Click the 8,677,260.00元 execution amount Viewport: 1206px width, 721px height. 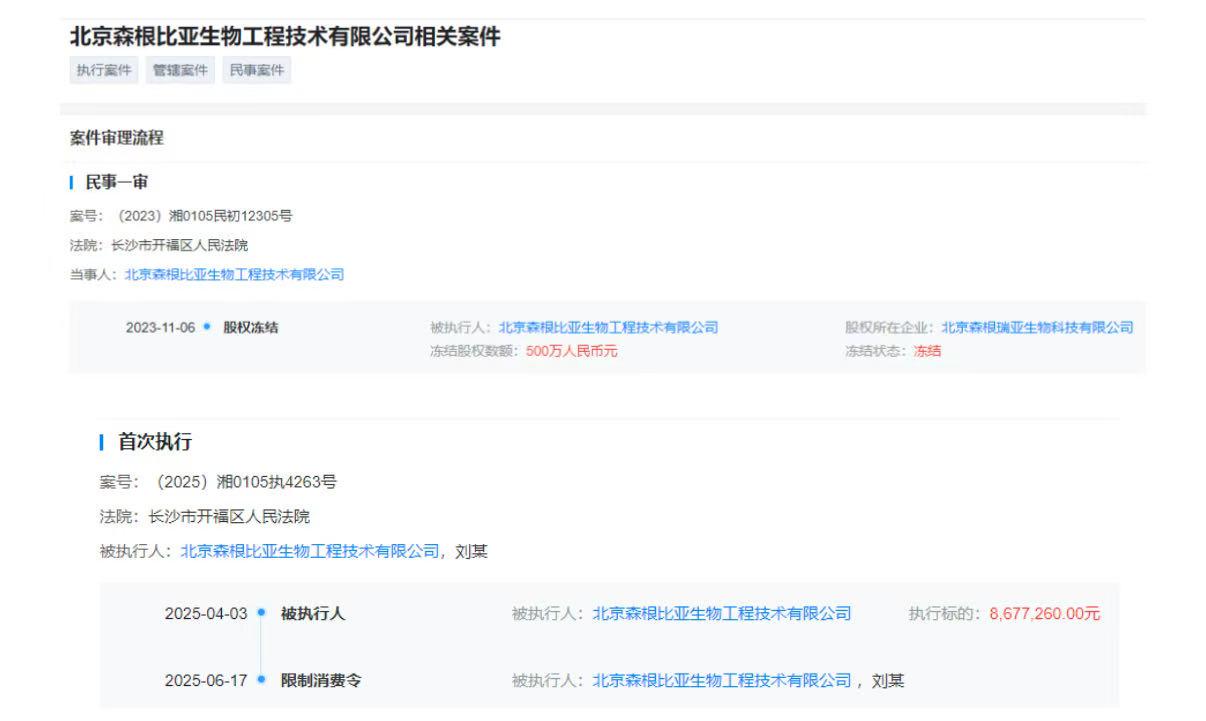pos(1045,613)
